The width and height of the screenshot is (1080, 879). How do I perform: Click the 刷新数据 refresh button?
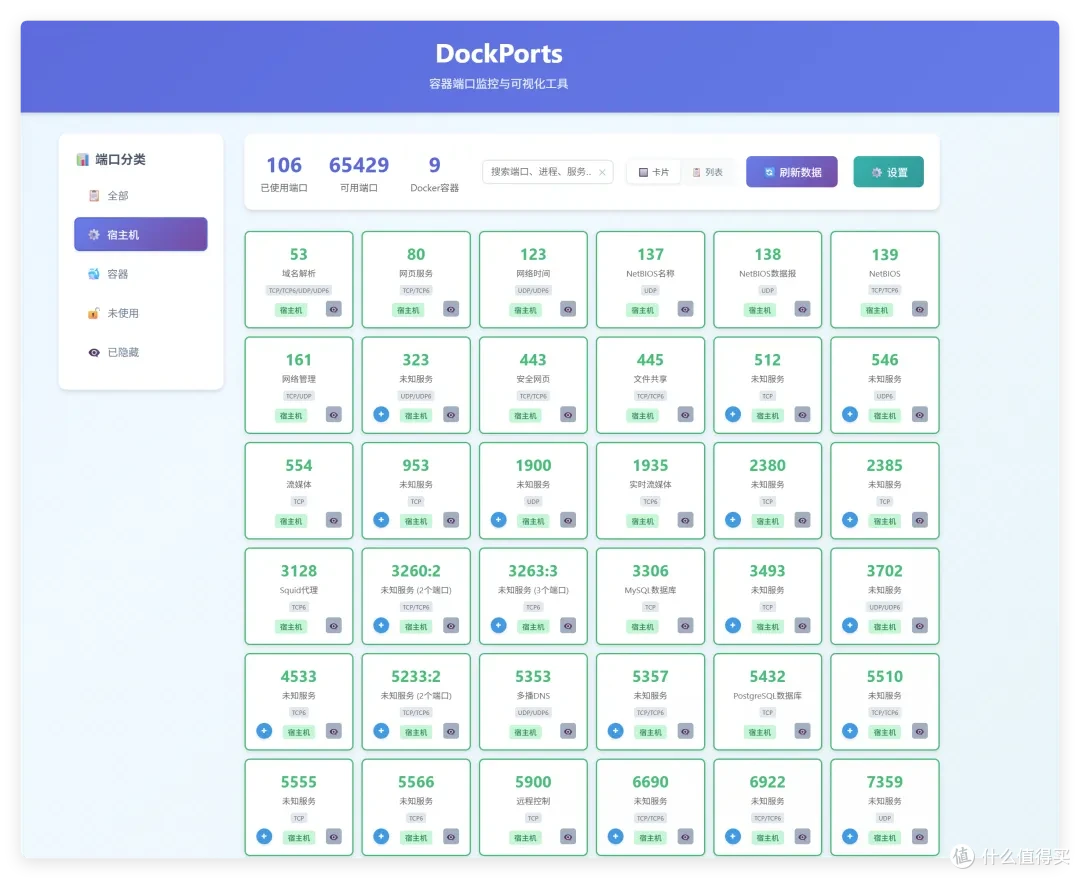point(792,172)
